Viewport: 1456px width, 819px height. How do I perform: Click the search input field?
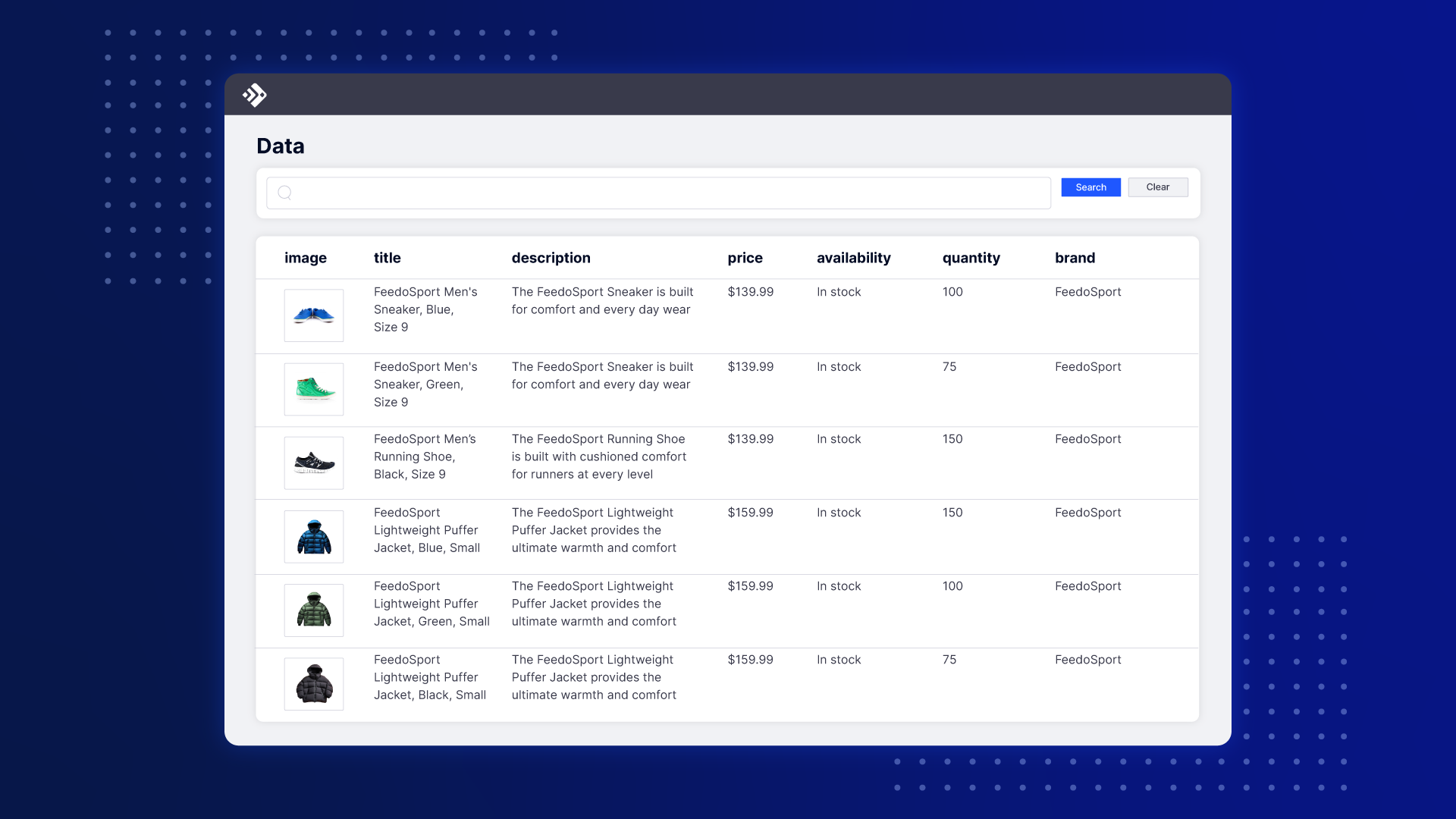pyautogui.click(x=659, y=192)
